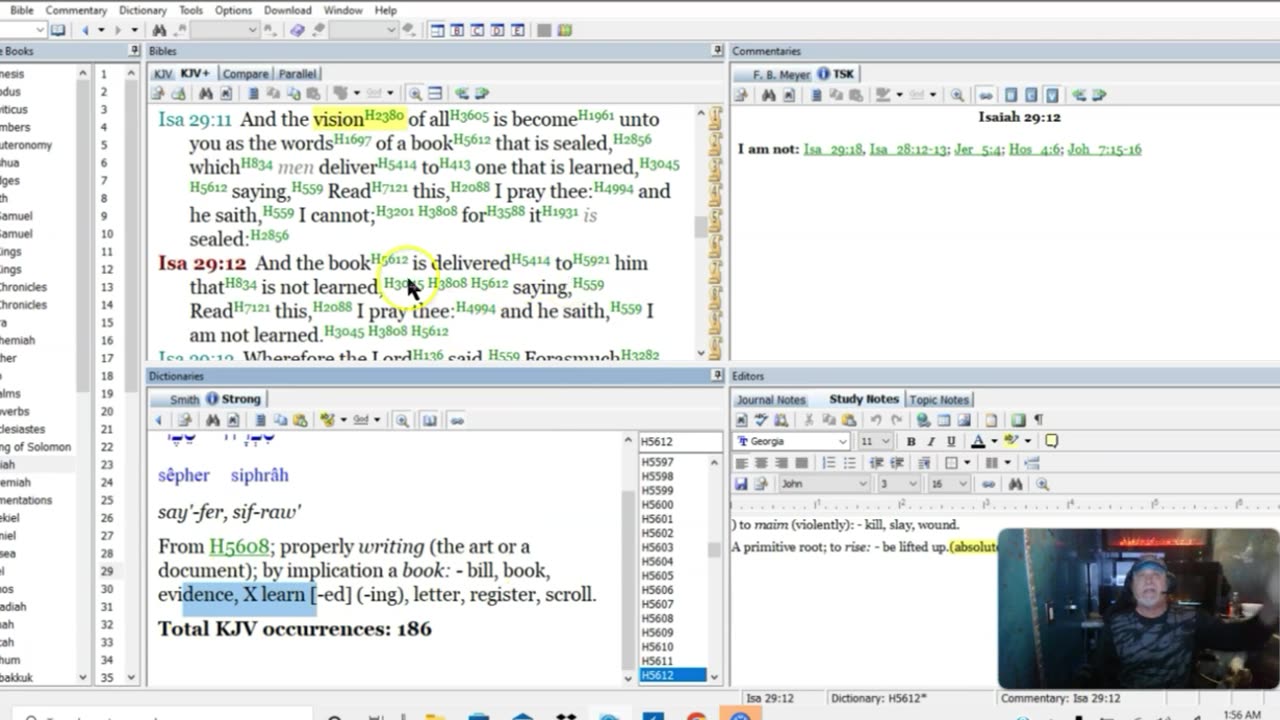This screenshot has width=1280, height=720.
Task: Switch to the KJV Bible tab
Action: [162, 74]
